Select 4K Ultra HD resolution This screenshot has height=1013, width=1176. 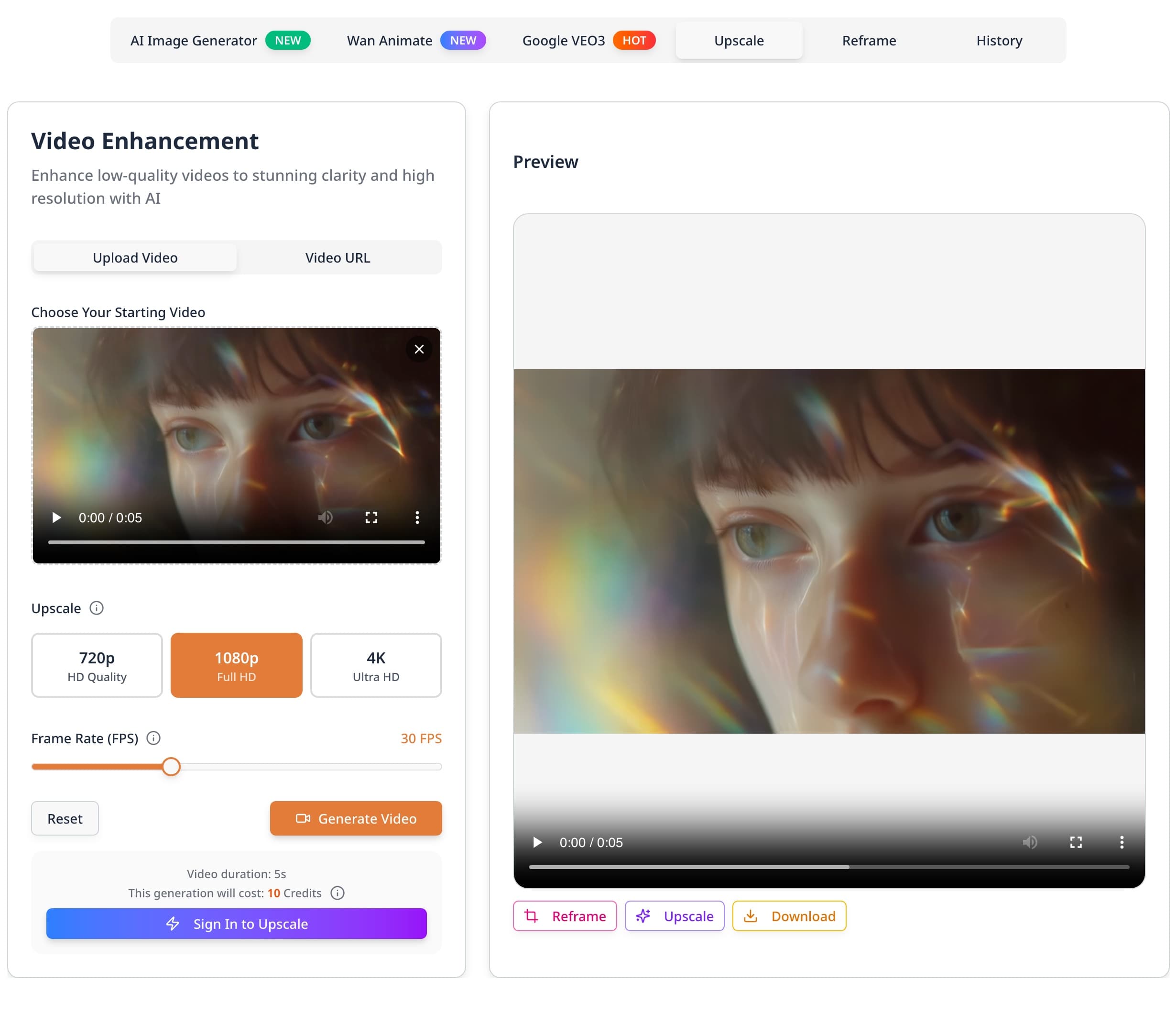(376, 665)
